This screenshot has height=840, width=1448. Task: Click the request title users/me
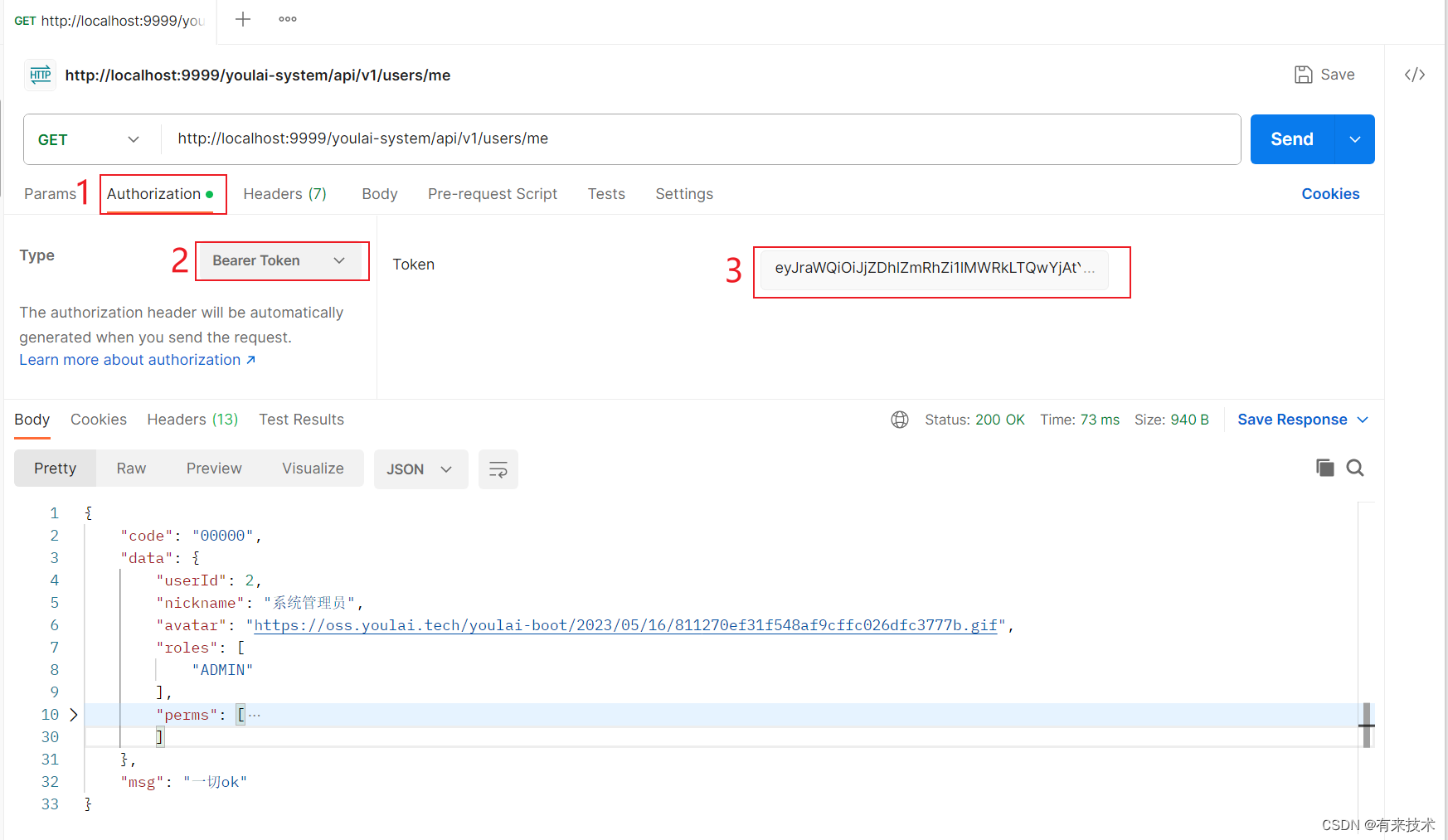click(258, 75)
